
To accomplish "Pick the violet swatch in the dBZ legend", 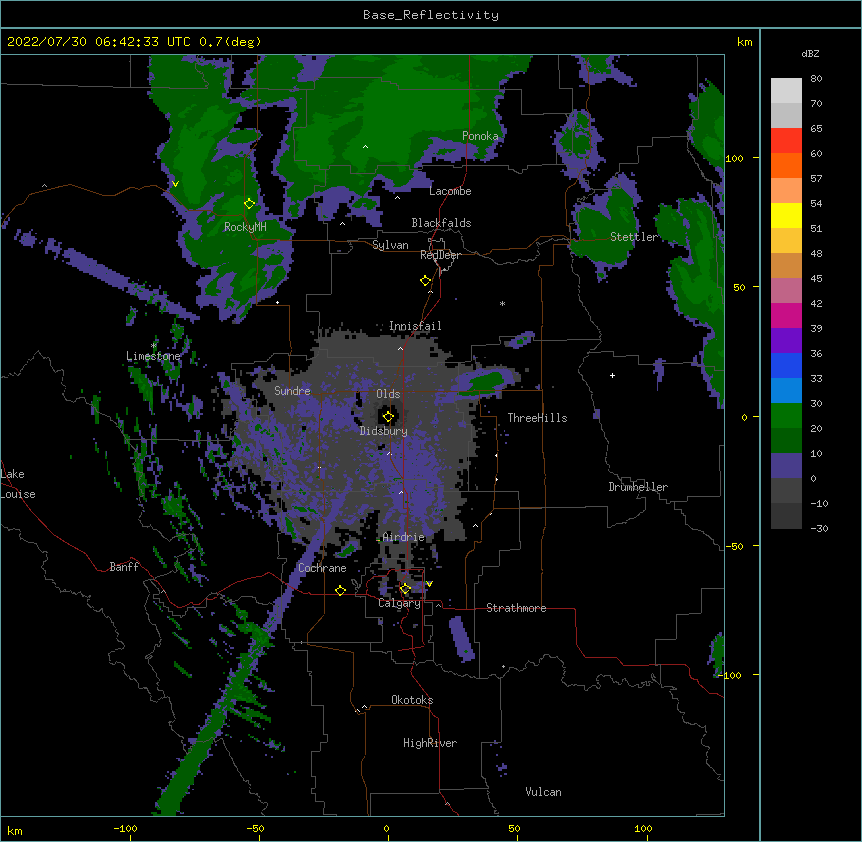I will click(786, 341).
